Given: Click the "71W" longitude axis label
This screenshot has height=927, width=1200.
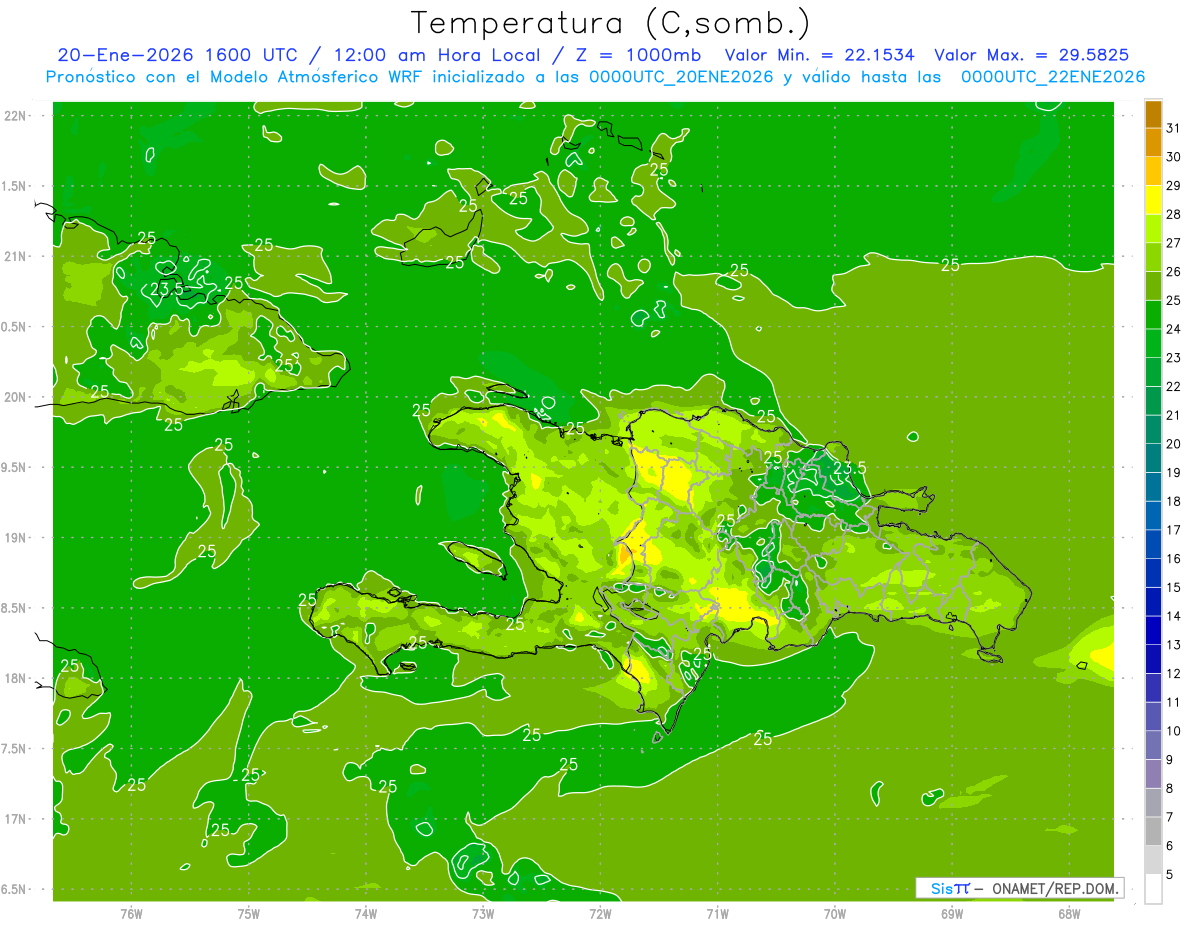Looking at the screenshot, I should click(717, 914).
